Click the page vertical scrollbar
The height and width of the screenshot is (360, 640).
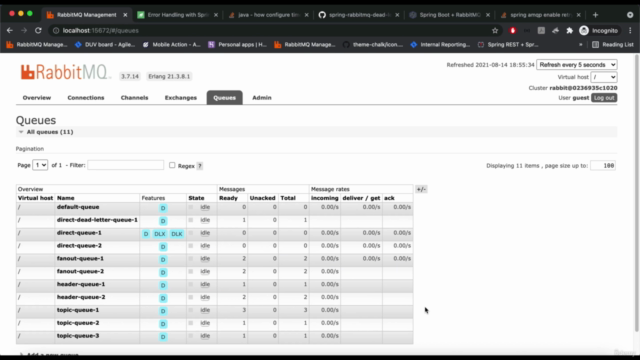click(637, 192)
